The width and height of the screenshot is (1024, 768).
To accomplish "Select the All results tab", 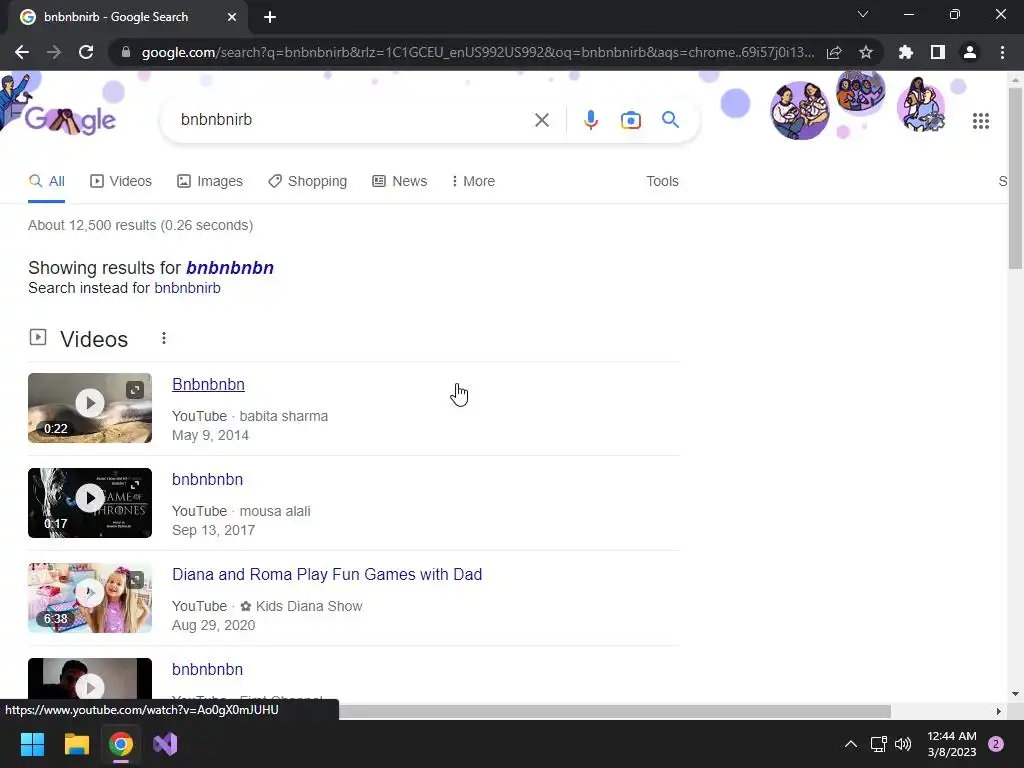I will [x=46, y=181].
